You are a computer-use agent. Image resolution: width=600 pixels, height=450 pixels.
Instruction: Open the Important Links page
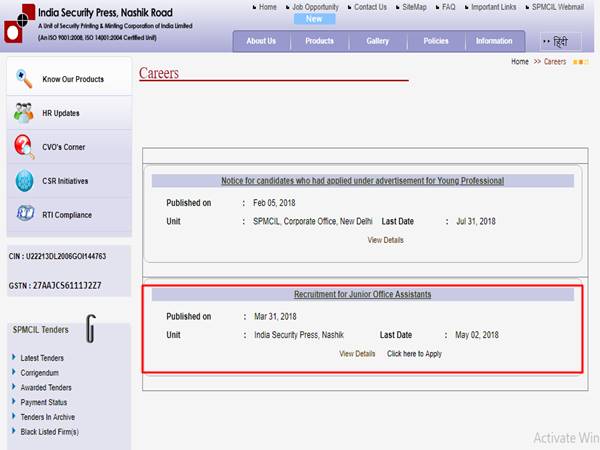pyautogui.click(x=494, y=7)
